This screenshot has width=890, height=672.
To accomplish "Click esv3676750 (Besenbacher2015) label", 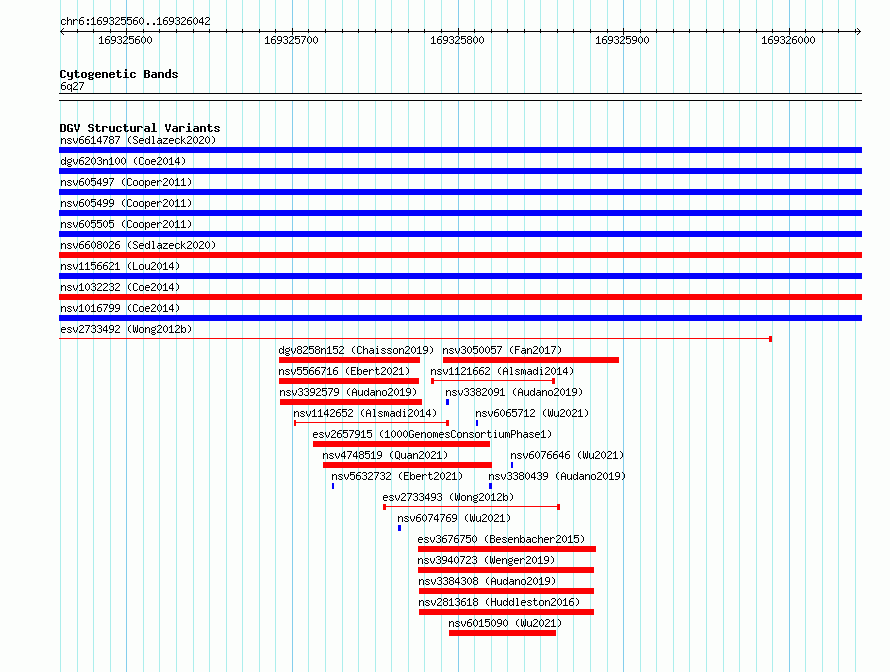I will [x=501, y=539].
